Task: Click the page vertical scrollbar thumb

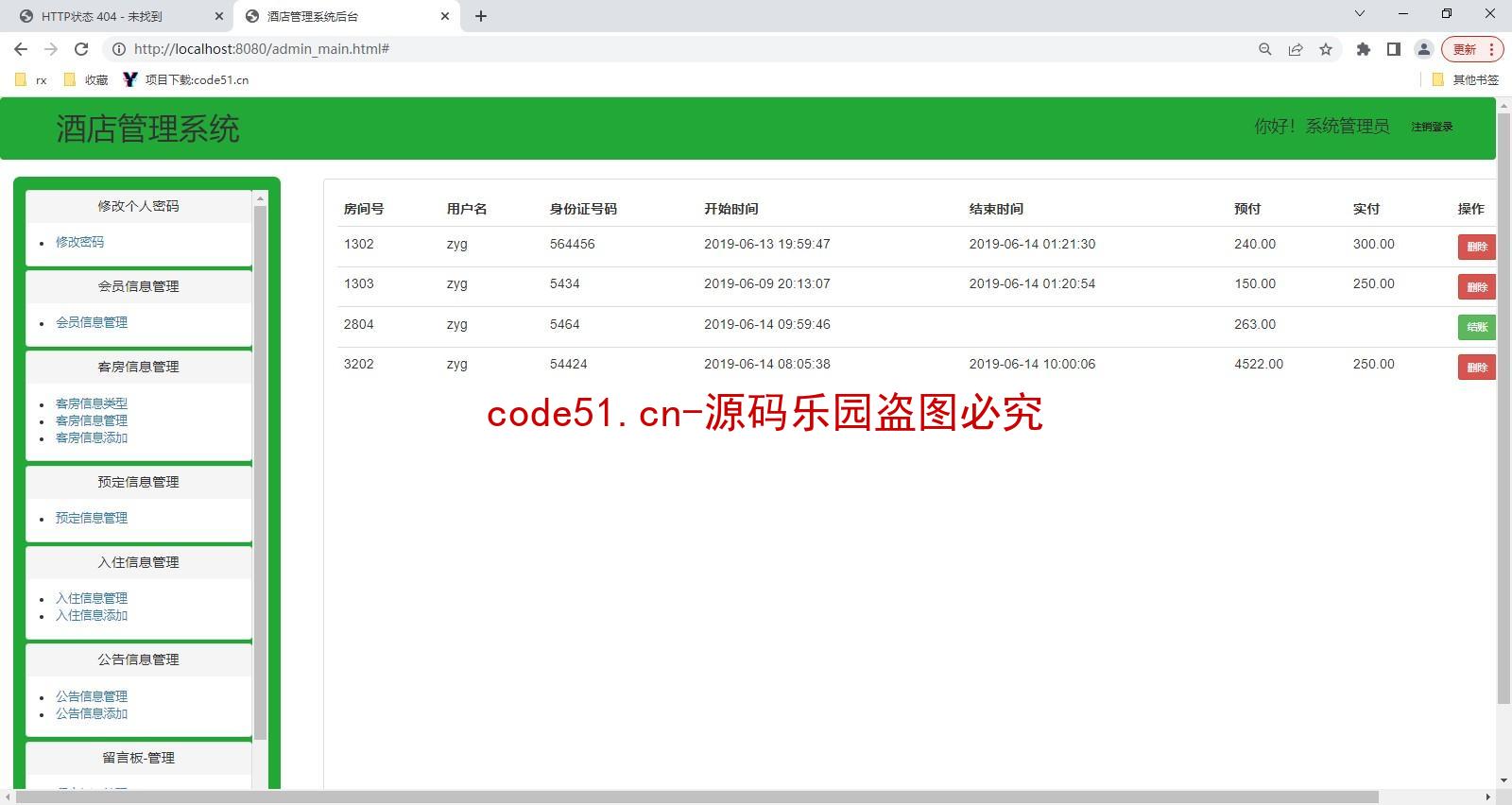Action: click(x=1503, y=408)
